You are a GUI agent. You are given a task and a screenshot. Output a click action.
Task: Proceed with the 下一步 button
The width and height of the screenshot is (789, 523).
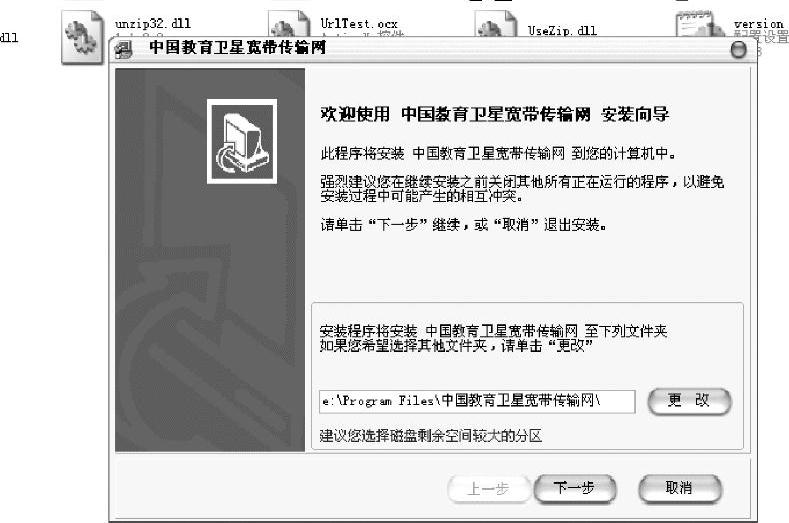pyautogui.click(x=575, y=488)
